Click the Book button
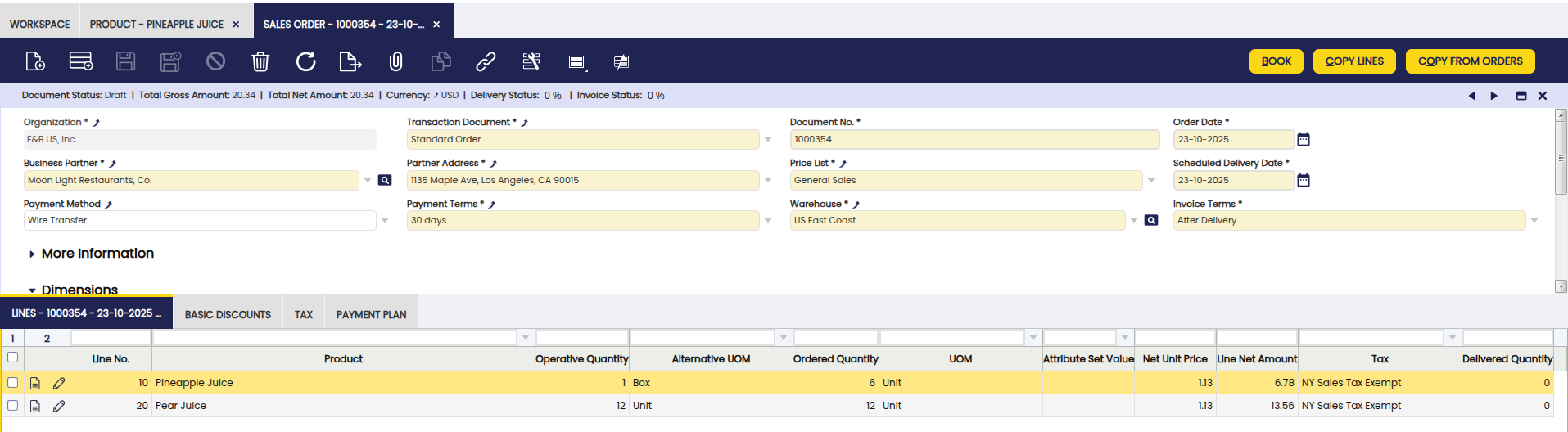 (x=1276, y=61)
